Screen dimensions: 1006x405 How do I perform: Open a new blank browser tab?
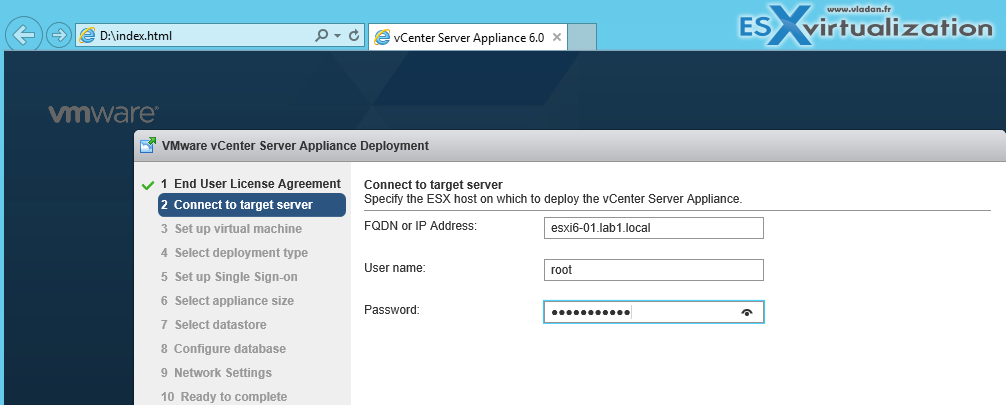pyautogui.click(x=582, y=37)
